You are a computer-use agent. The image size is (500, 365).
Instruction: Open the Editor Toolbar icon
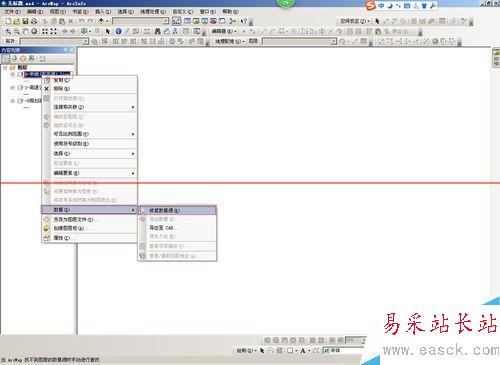pos(177,21)
